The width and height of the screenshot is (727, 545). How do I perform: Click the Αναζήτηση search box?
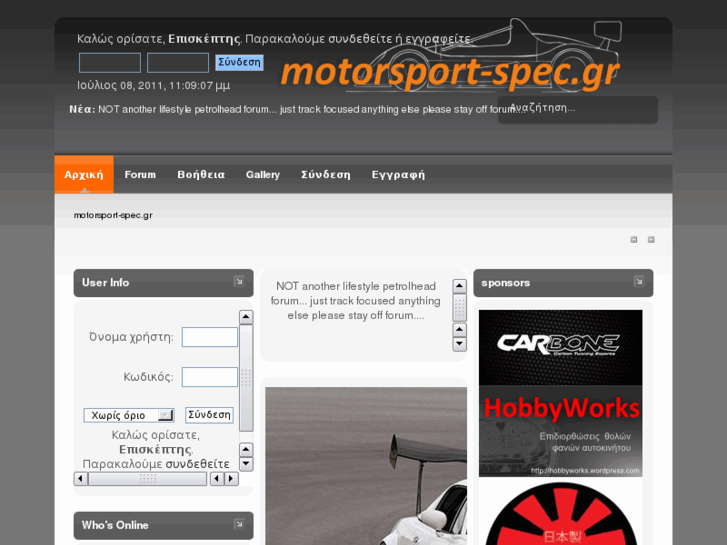point(578,109)
